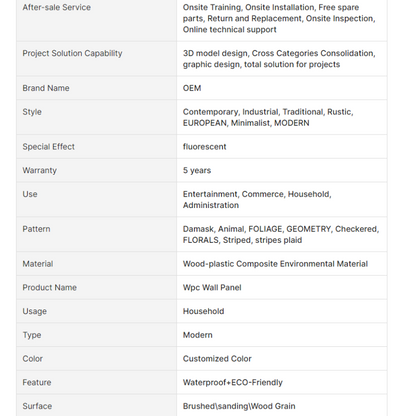Click the Use attribute label
The width and height of the screenshot is (416, 416).
pyautogui.click(x=30, y=194)
